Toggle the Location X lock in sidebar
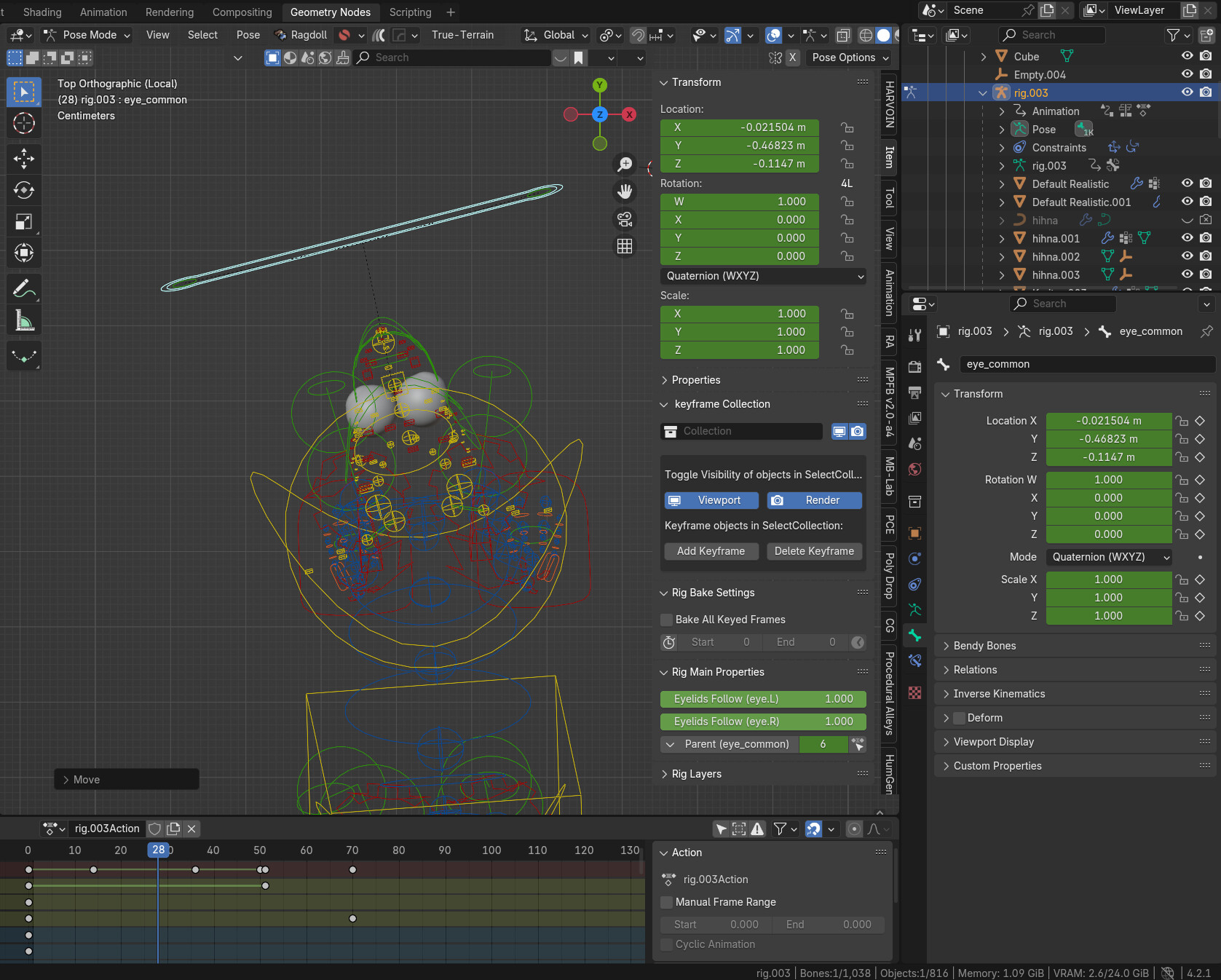The height and width of the screenshot is (980, 1221). pyautogui.click(x=847, y=127)
